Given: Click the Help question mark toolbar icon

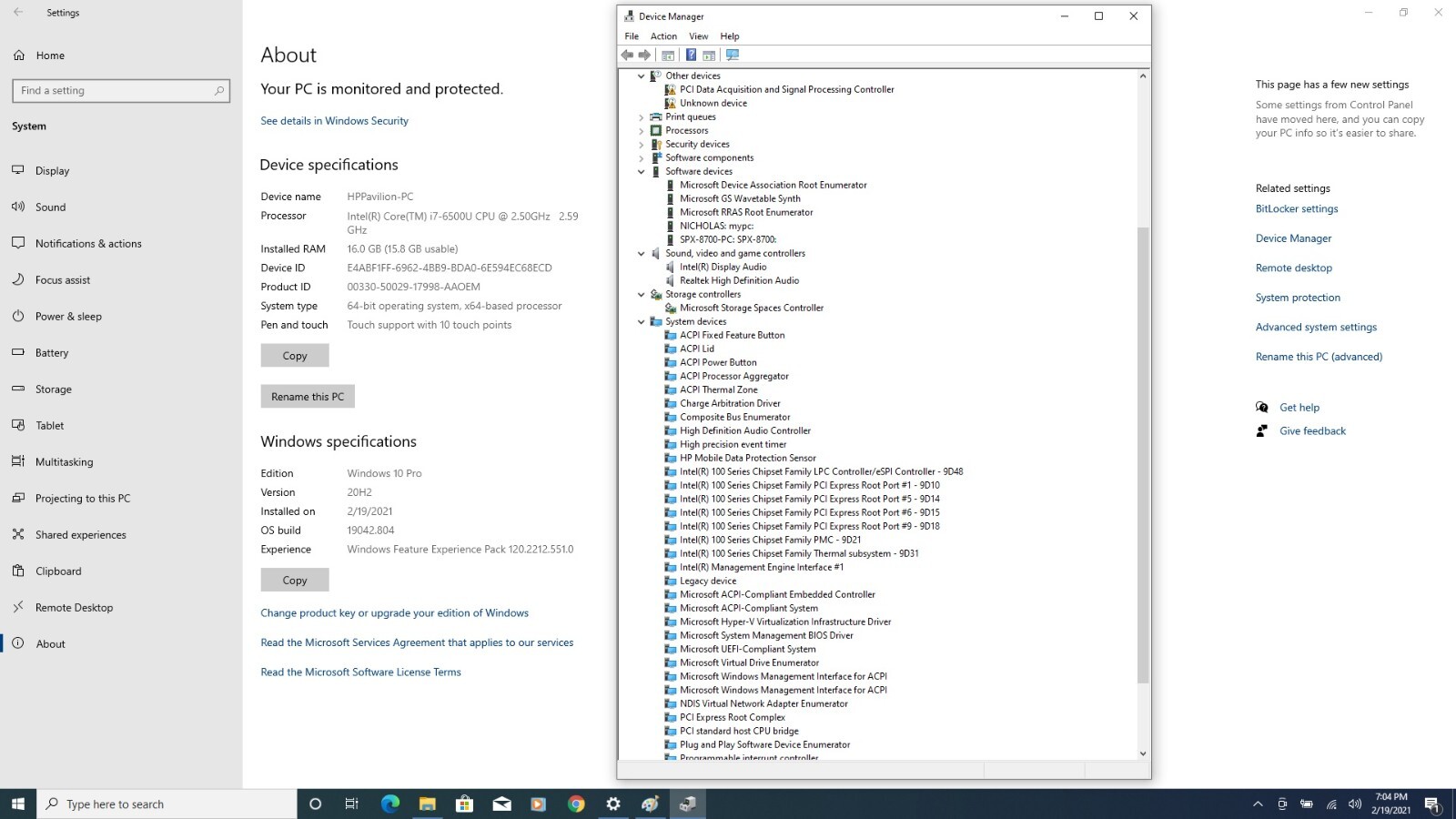Looking at the screenshot, I should (x=691, y=55).
